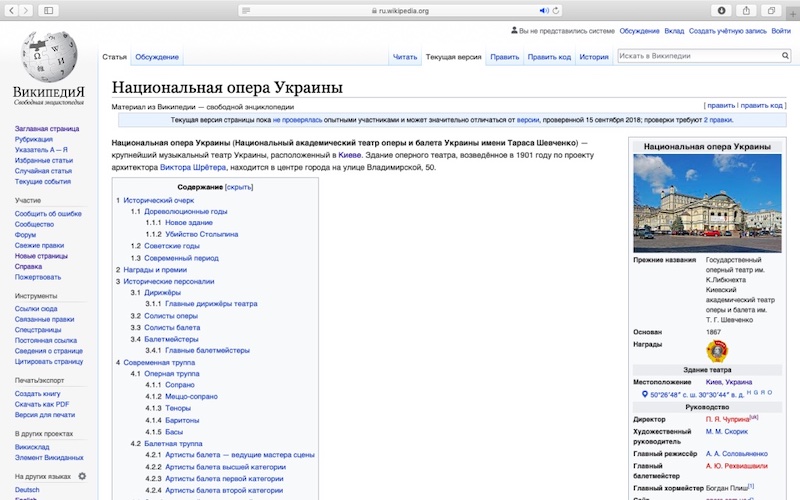
Task: Jump to Современная труппа contents entry
Action: (x=159, y=363)
